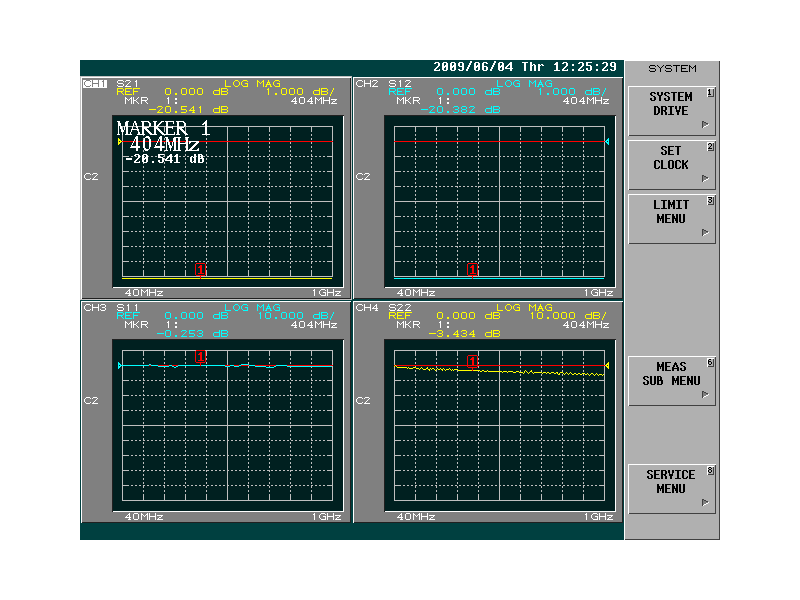
Task: Click the CH4 LOG MAG format label
Action: pos(524,307)
